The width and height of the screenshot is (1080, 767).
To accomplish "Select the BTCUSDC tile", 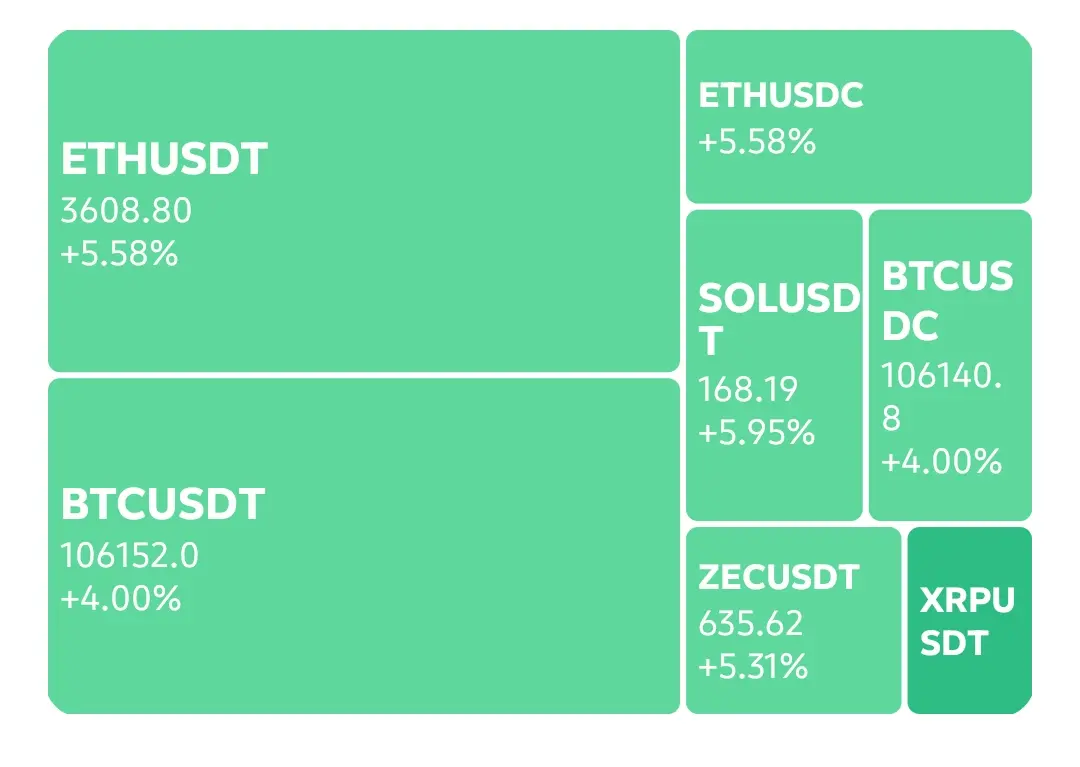I will click(951, 365).
